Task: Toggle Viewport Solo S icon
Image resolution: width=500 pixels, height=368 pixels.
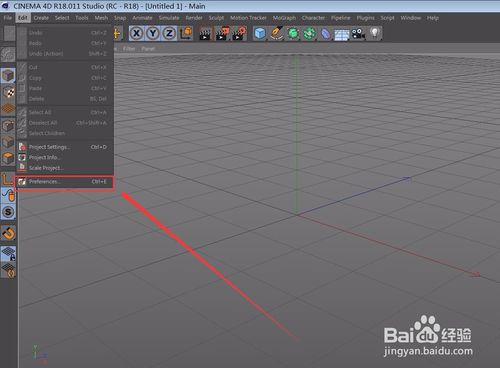Action: coord(8,212)
